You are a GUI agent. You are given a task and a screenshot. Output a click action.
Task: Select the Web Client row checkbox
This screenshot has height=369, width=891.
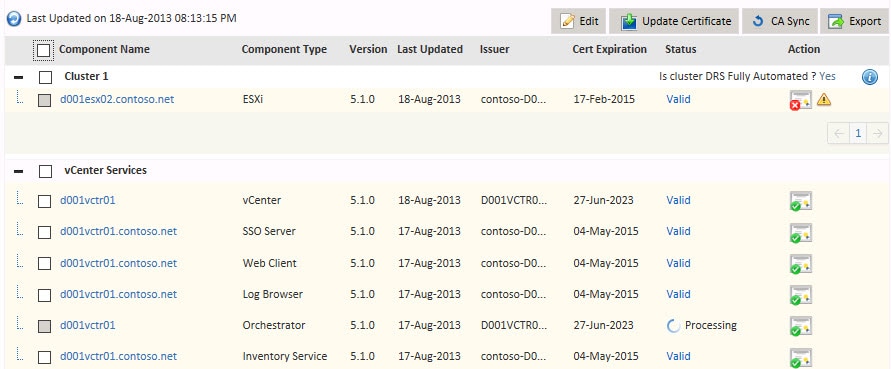[x=44, y=264]
